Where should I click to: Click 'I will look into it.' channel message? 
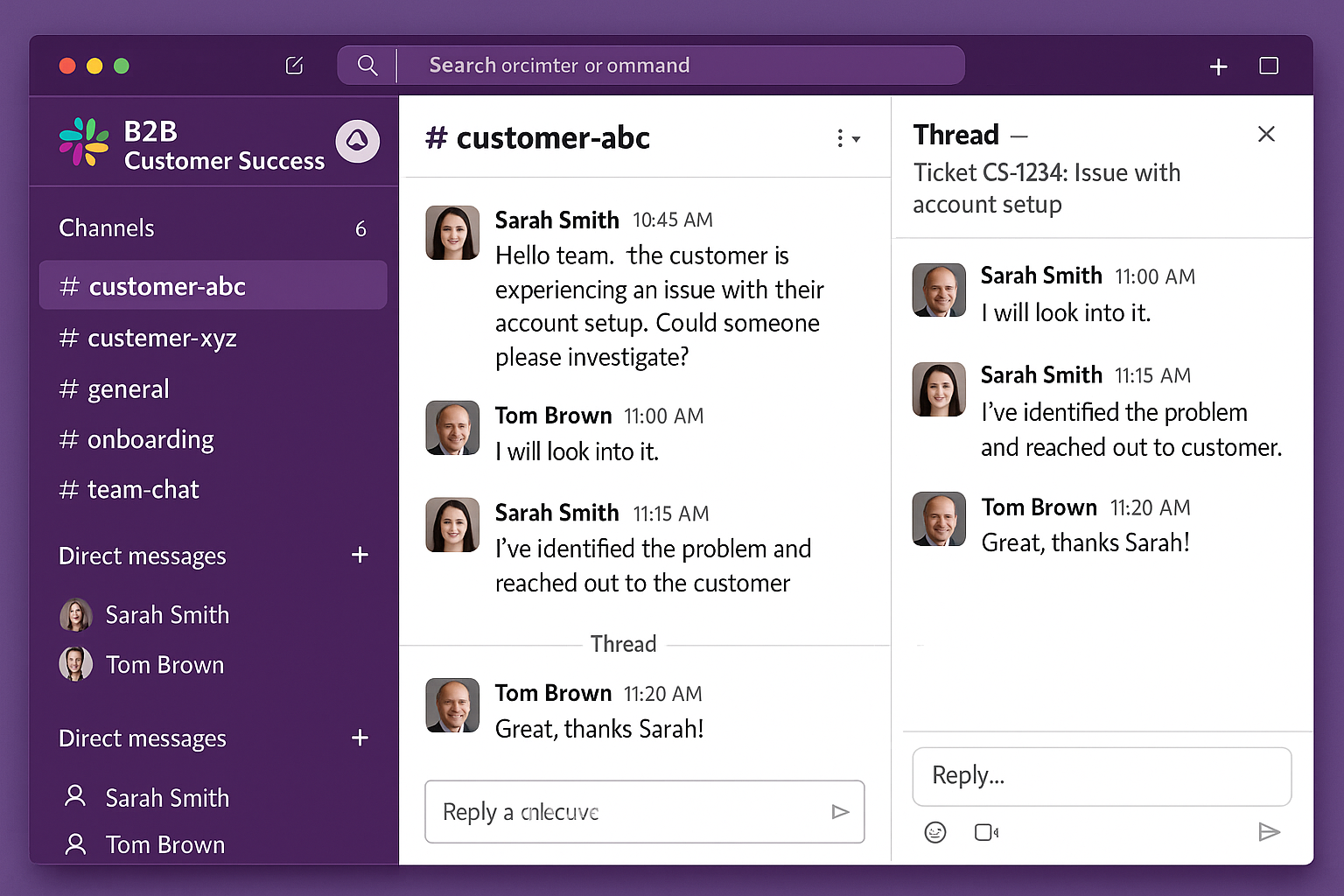[x=577, y=451]
